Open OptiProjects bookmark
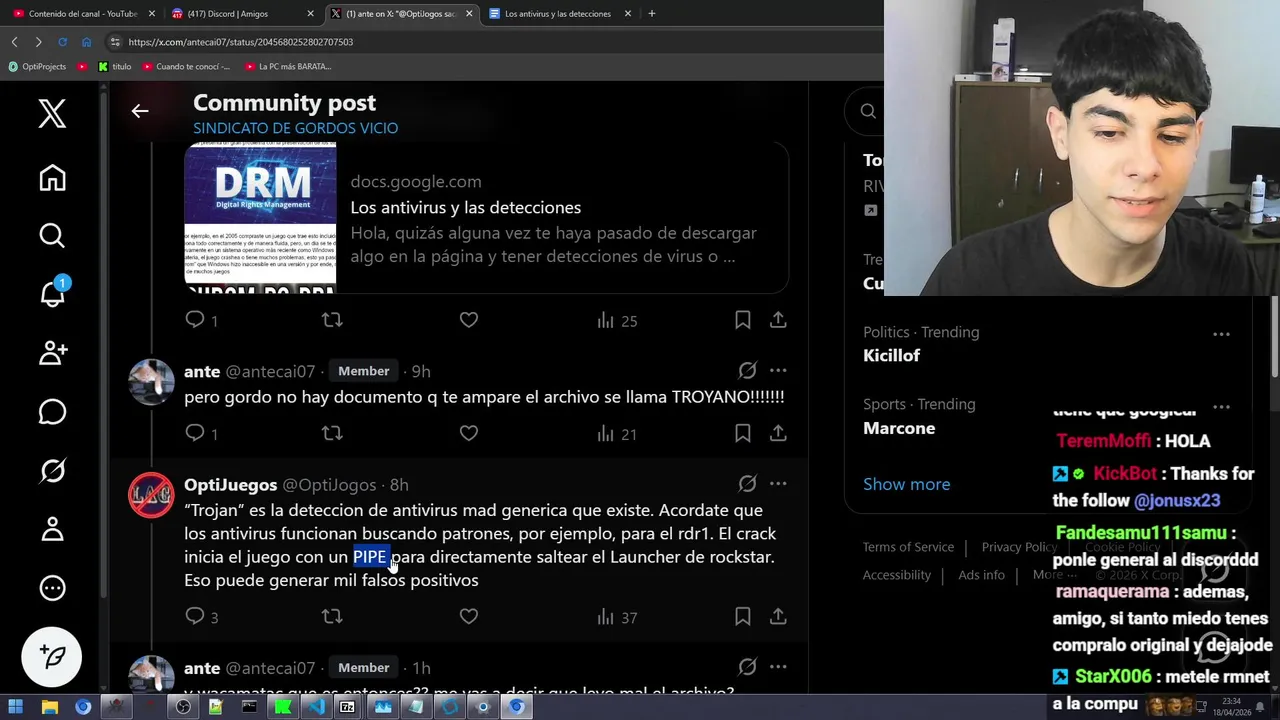 (37, 66)
